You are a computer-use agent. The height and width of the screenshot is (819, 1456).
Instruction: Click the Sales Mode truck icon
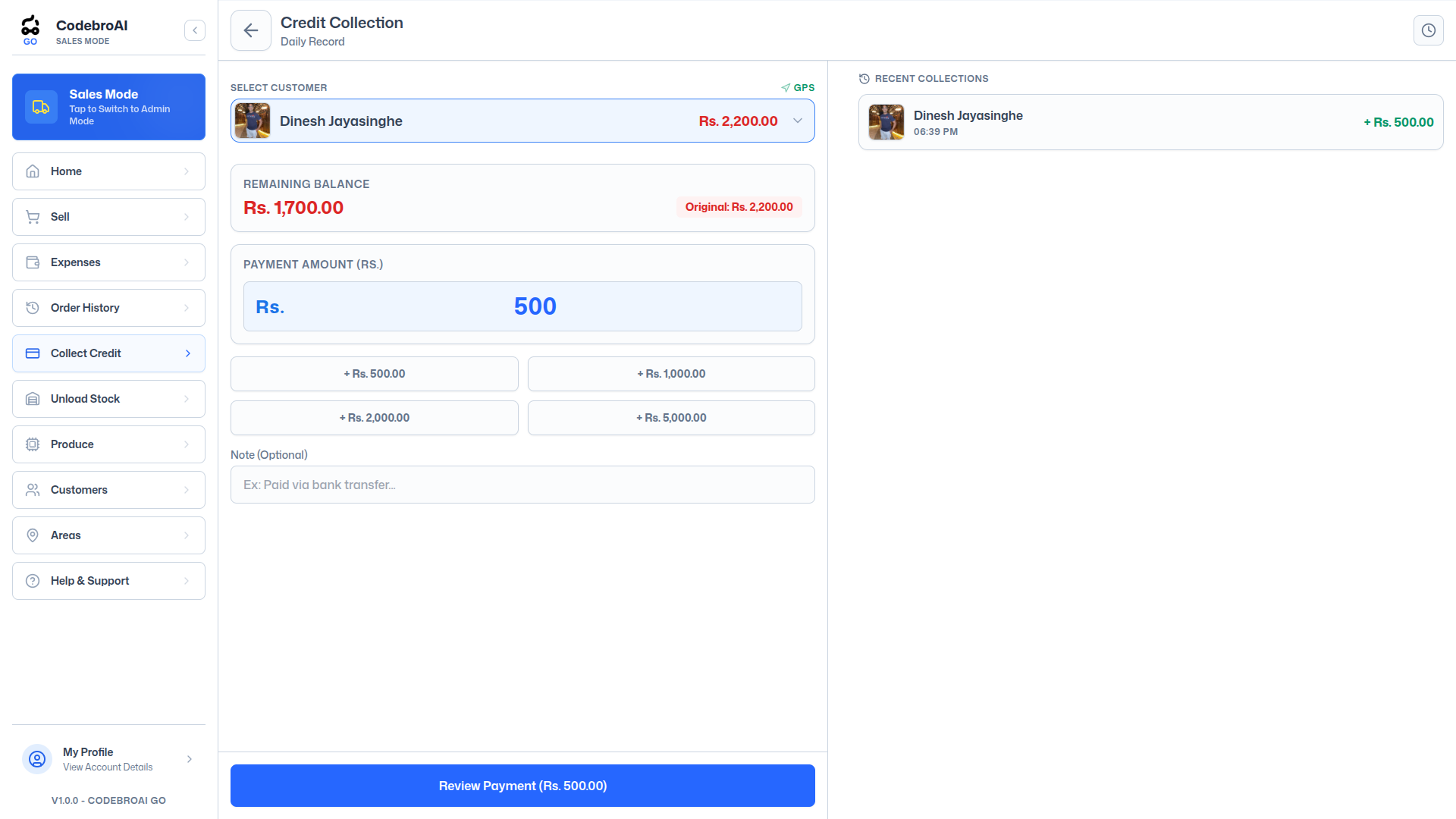pos(41,107)
